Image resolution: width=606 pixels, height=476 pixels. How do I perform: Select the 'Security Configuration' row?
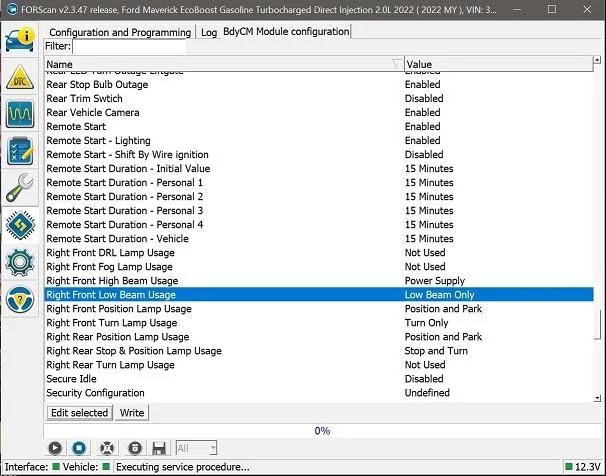point(319,393)
